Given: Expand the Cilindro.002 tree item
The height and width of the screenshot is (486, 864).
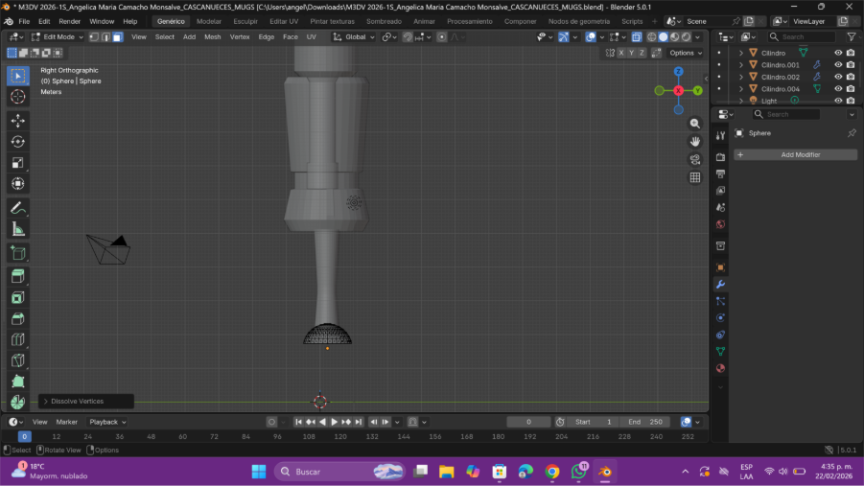Looking at the screenshot, I should (x=741, y=77).
